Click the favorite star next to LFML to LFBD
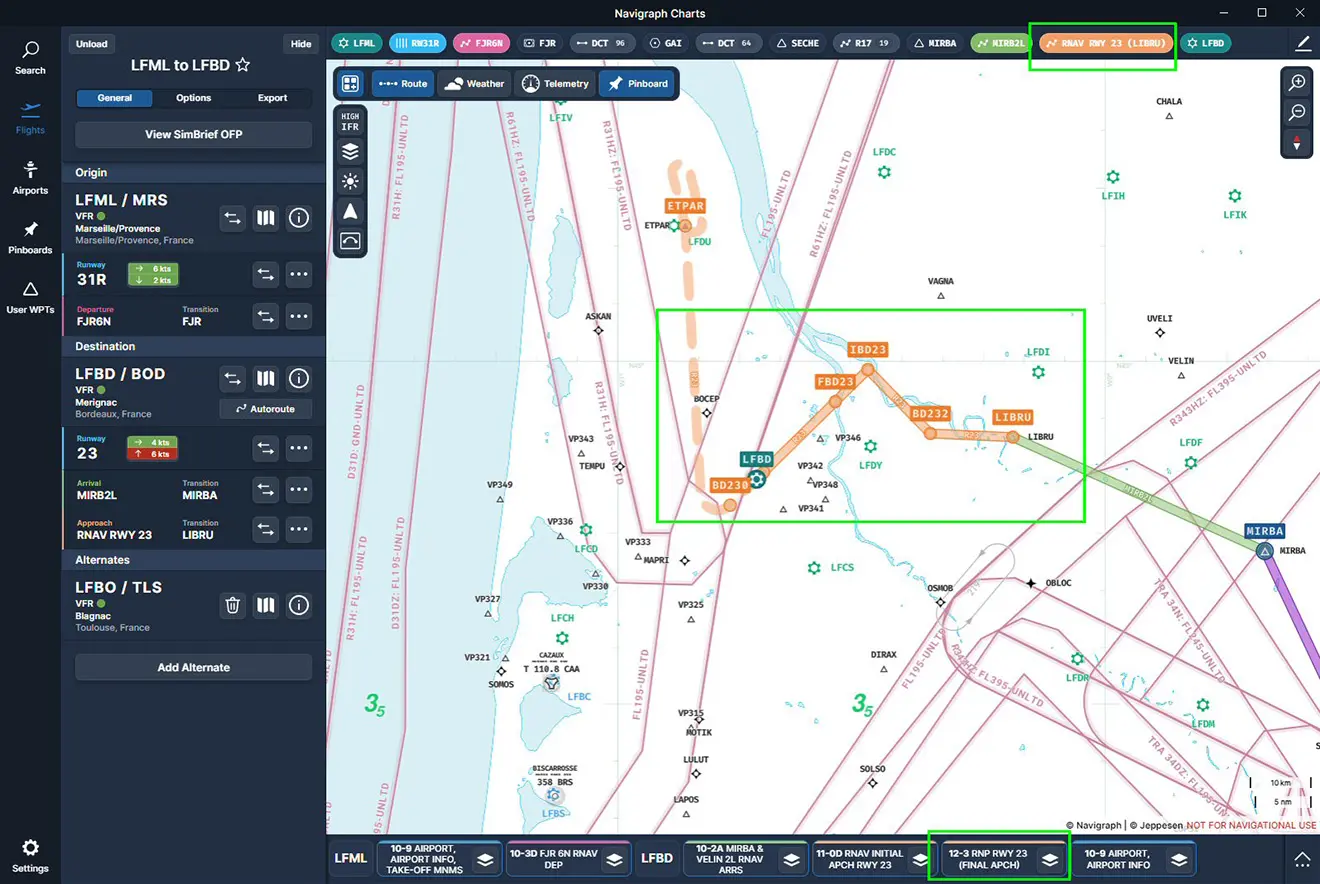 [242, 65]
